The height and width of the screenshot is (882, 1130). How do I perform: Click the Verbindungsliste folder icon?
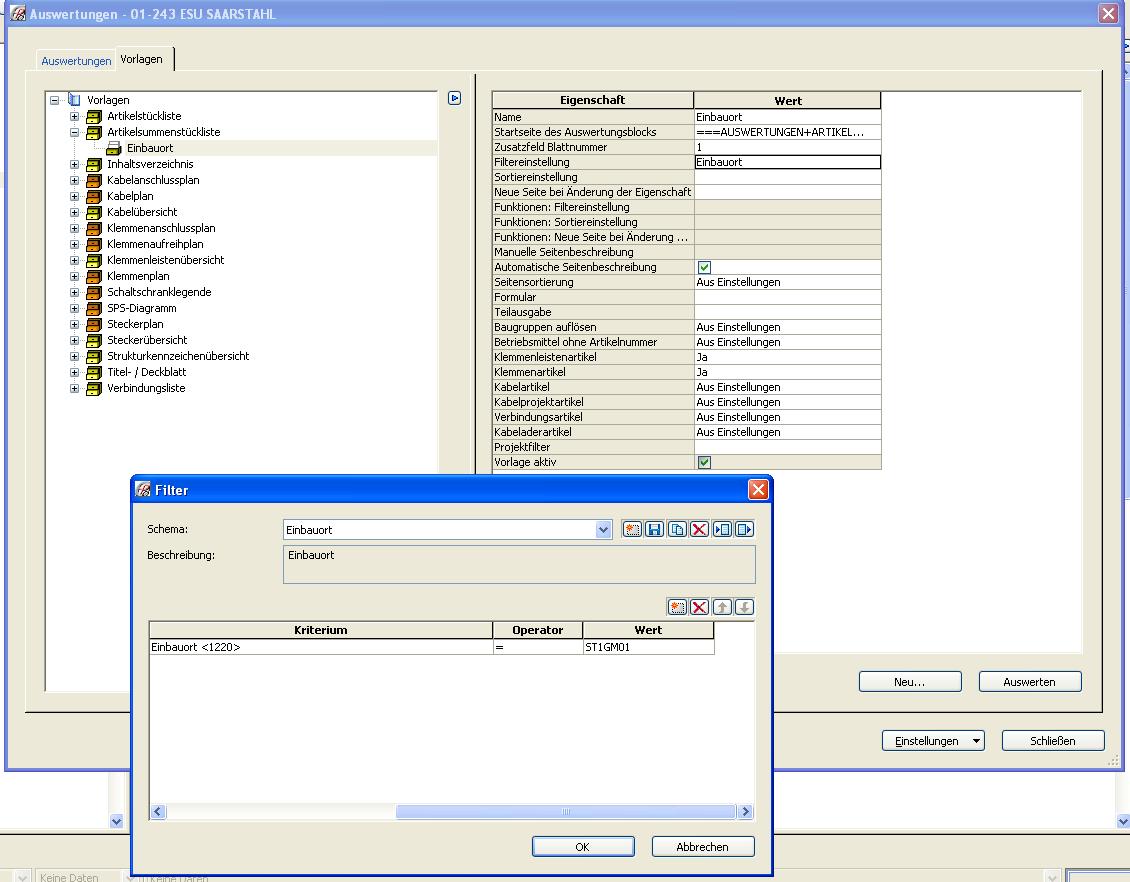(94, 388)
